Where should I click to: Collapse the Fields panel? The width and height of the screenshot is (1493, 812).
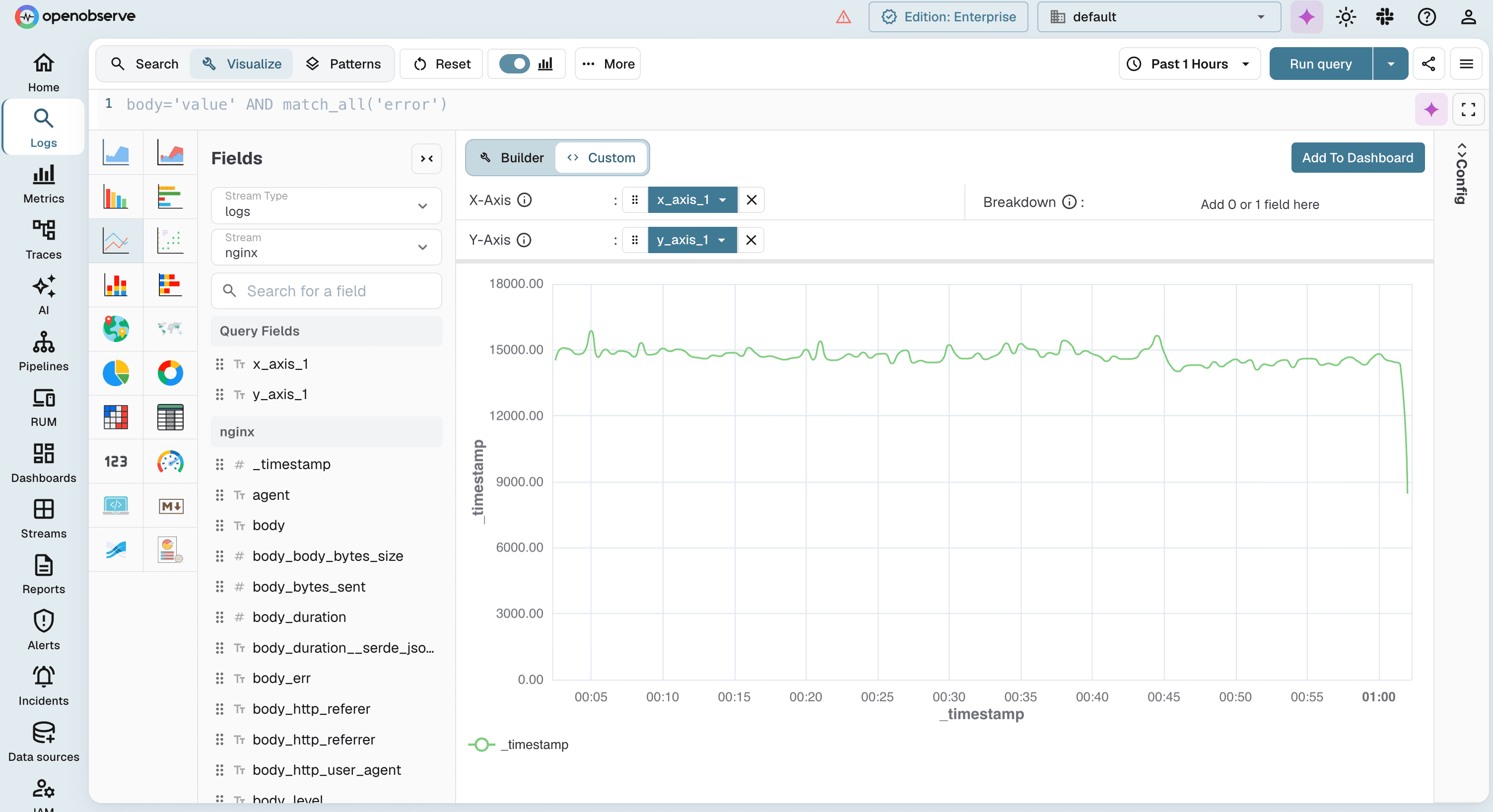426,158
